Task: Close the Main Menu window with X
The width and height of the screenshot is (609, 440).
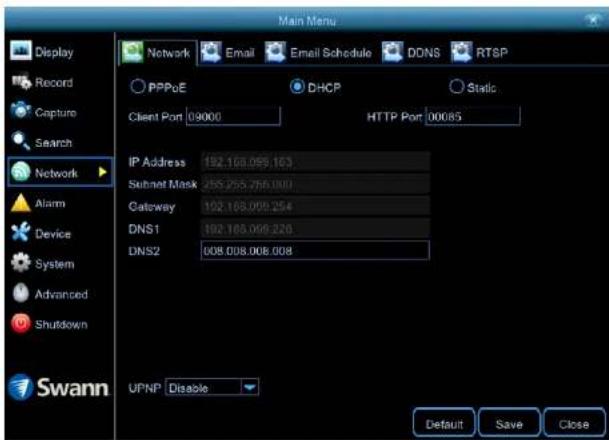Action: [x=593, y=20]
